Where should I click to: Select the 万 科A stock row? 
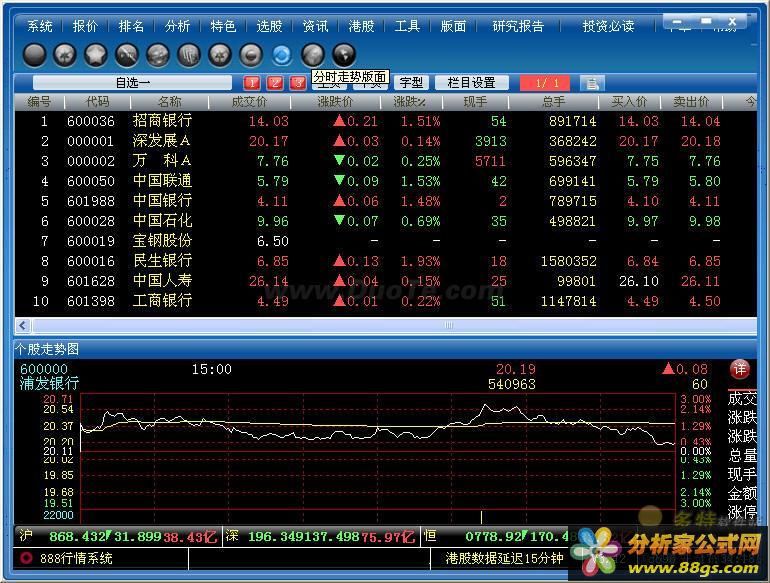385,161
